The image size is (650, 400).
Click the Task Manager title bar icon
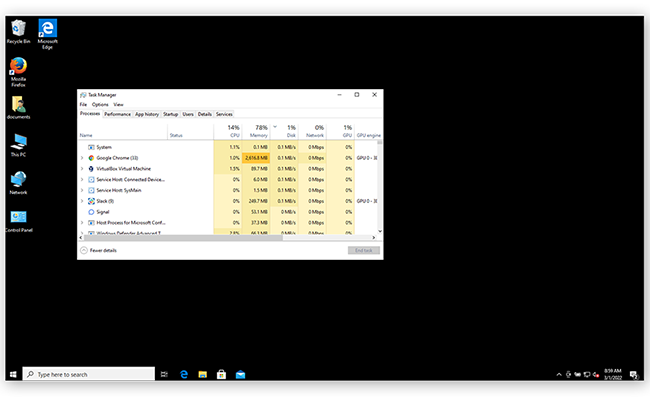(83, 95)
